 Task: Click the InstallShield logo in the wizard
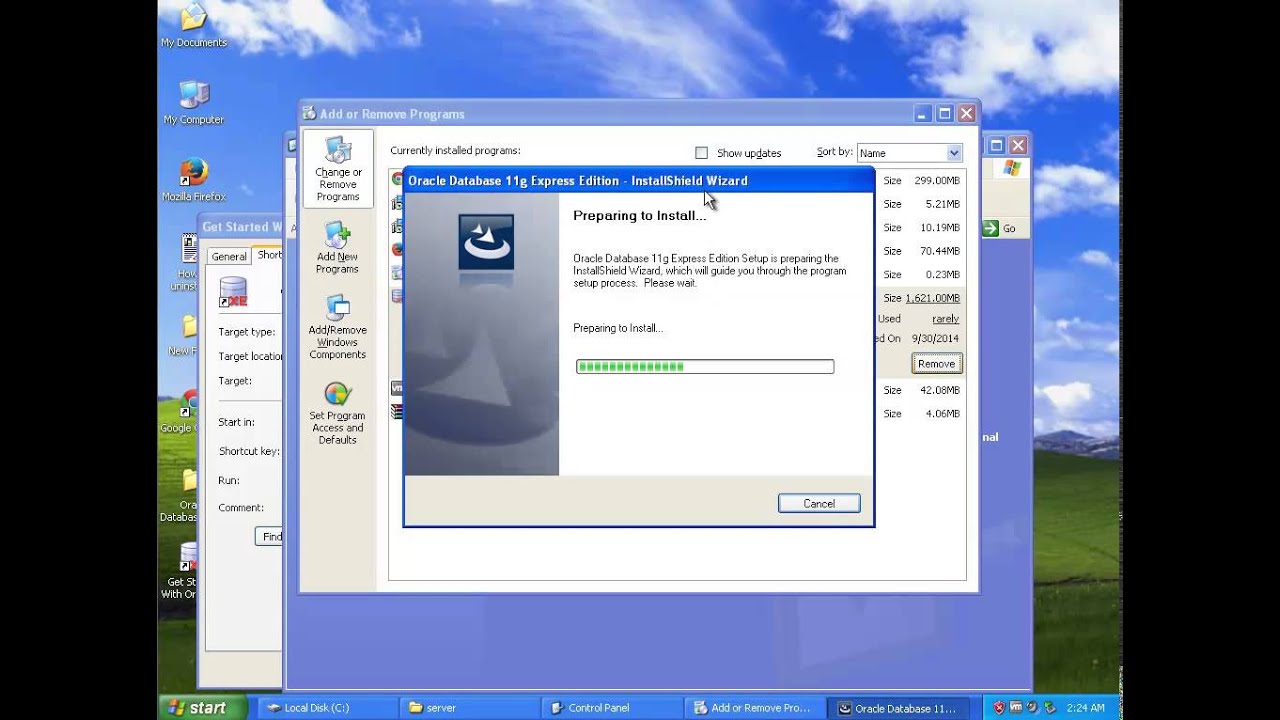pyautogui.click(x=486, y=241)
